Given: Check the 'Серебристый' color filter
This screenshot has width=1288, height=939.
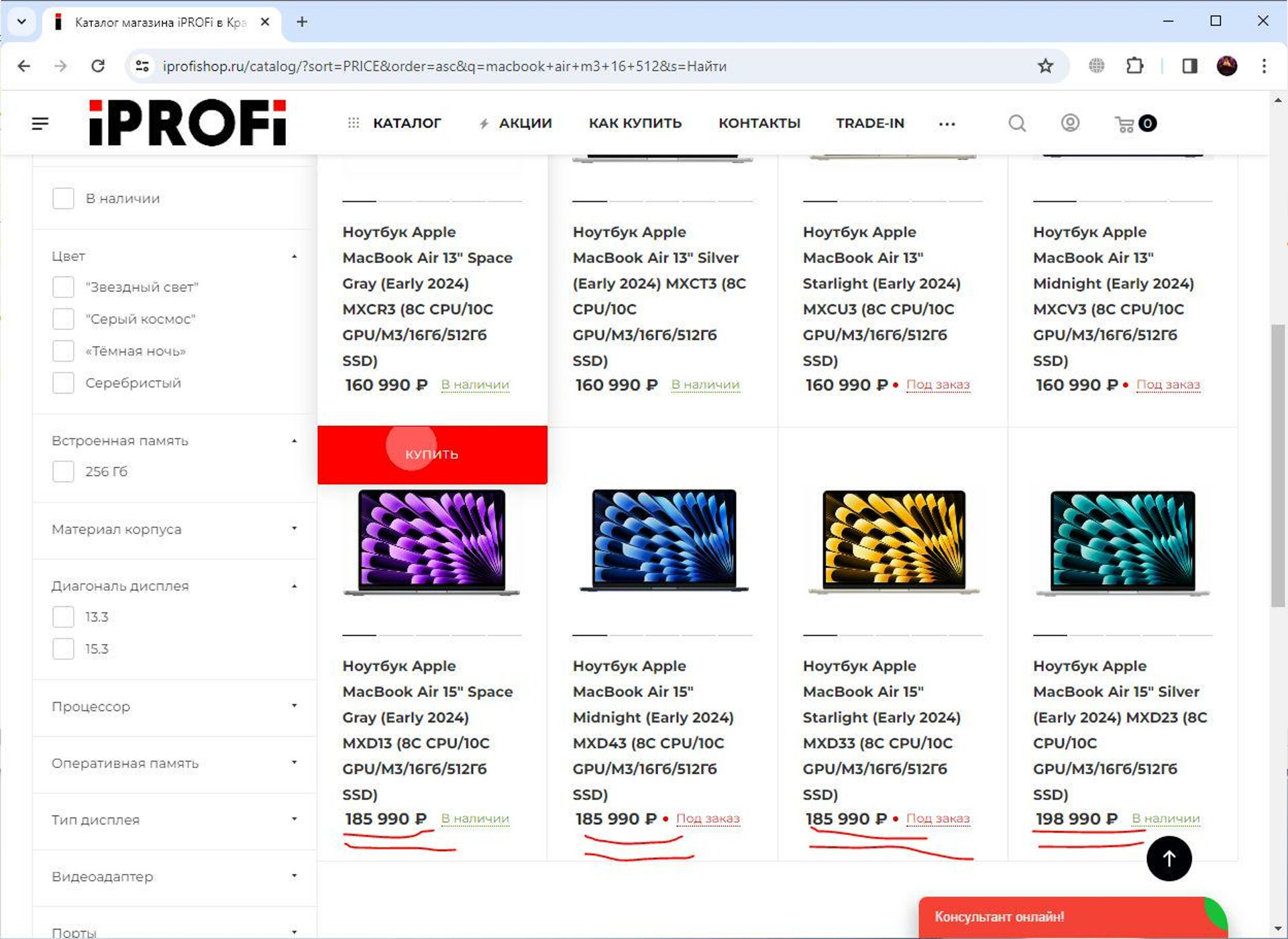Looking at the screenshot, I should click(63, 383).
